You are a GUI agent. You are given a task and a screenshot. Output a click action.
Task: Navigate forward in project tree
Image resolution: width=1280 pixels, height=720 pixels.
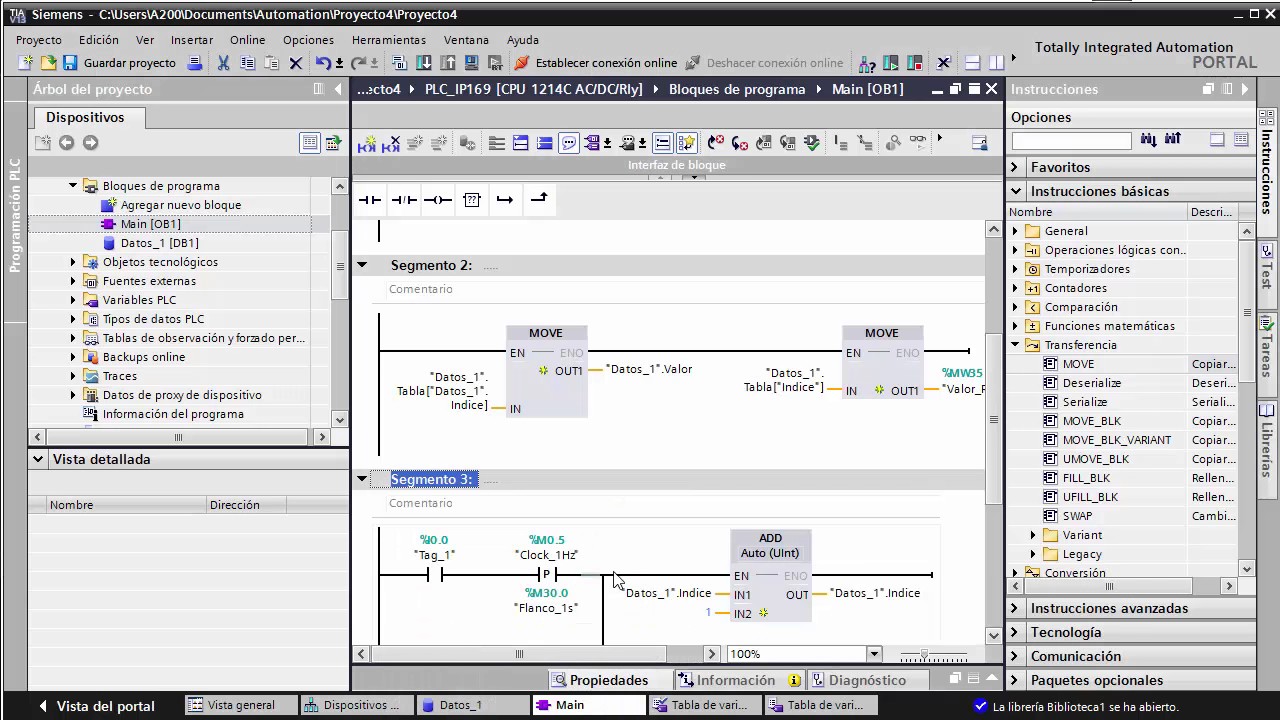[90, 143]
